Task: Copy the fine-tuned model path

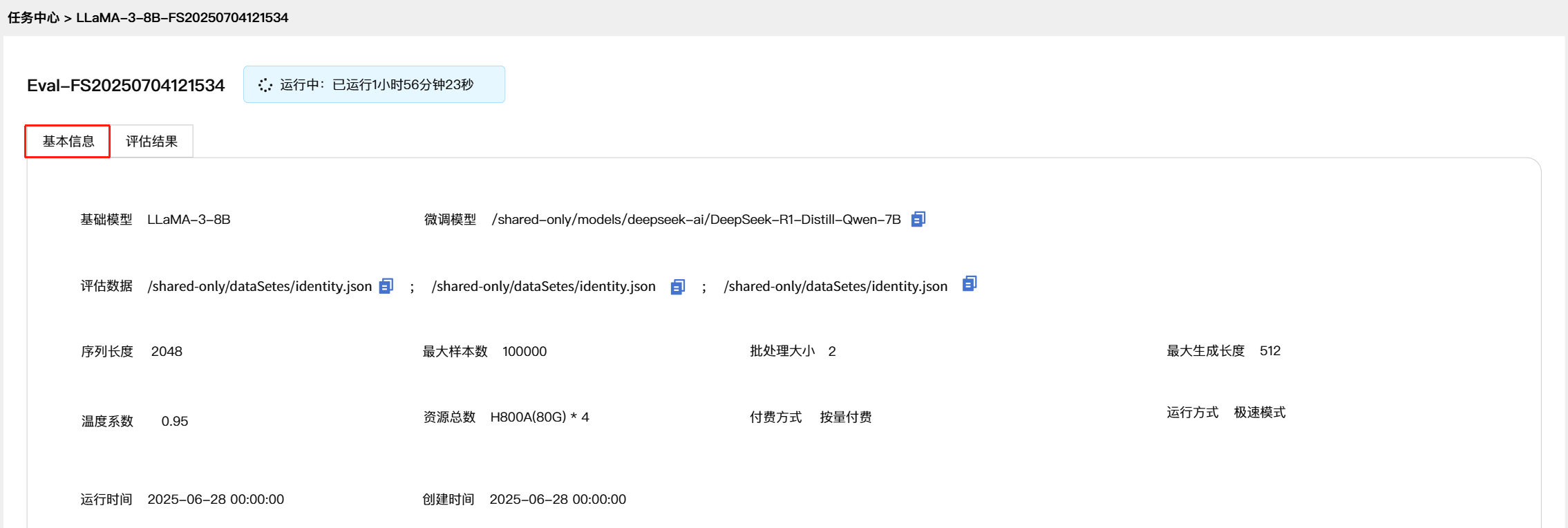Action: tap(918, 219)
